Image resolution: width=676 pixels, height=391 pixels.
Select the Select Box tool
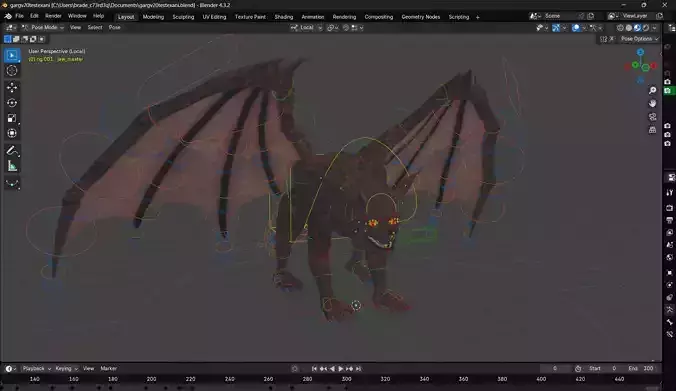[x=12, y=56]
